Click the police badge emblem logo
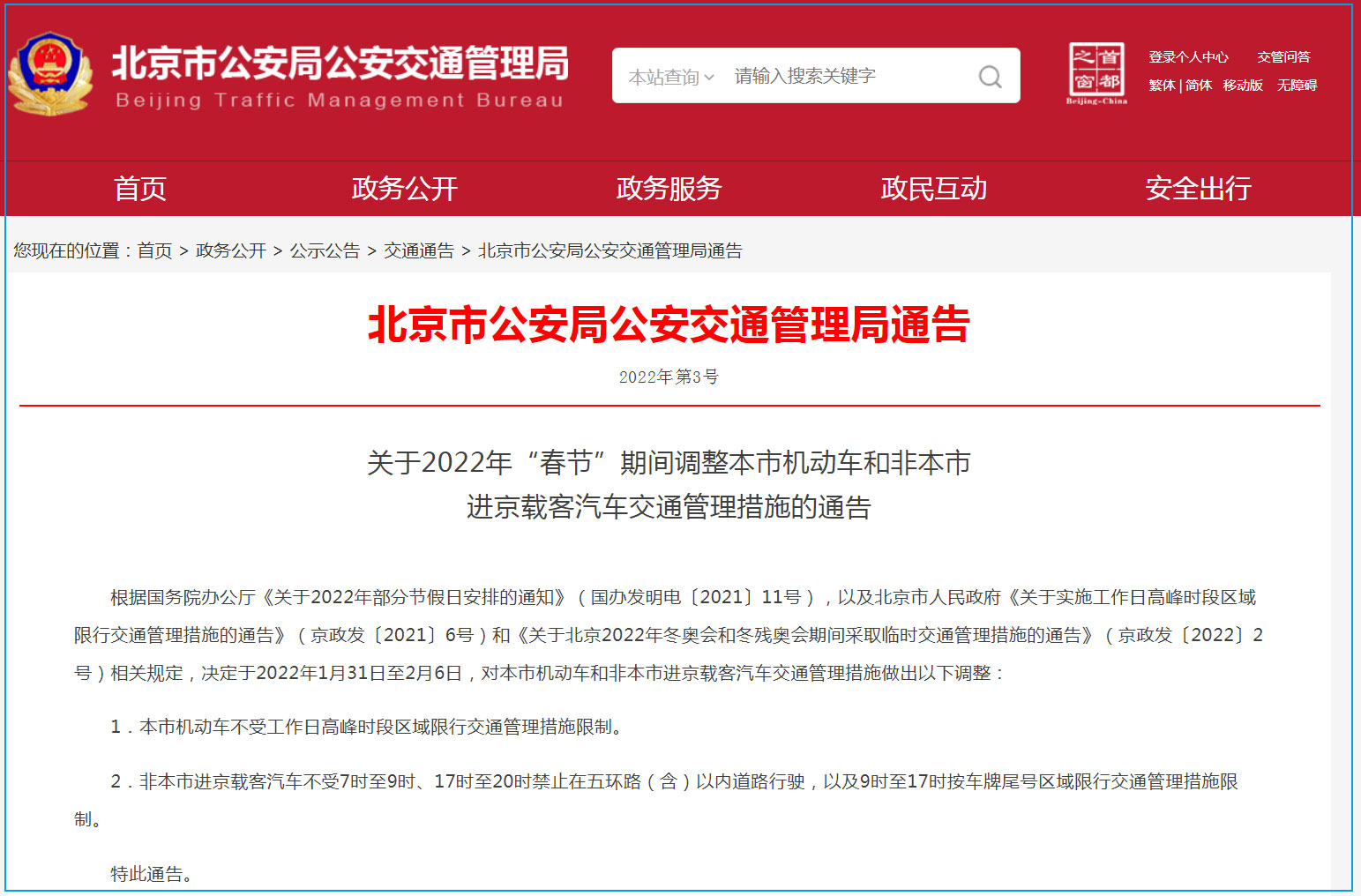Image resolution: width=1361 pixels, height=896 pixels. [x=50, y=74]
